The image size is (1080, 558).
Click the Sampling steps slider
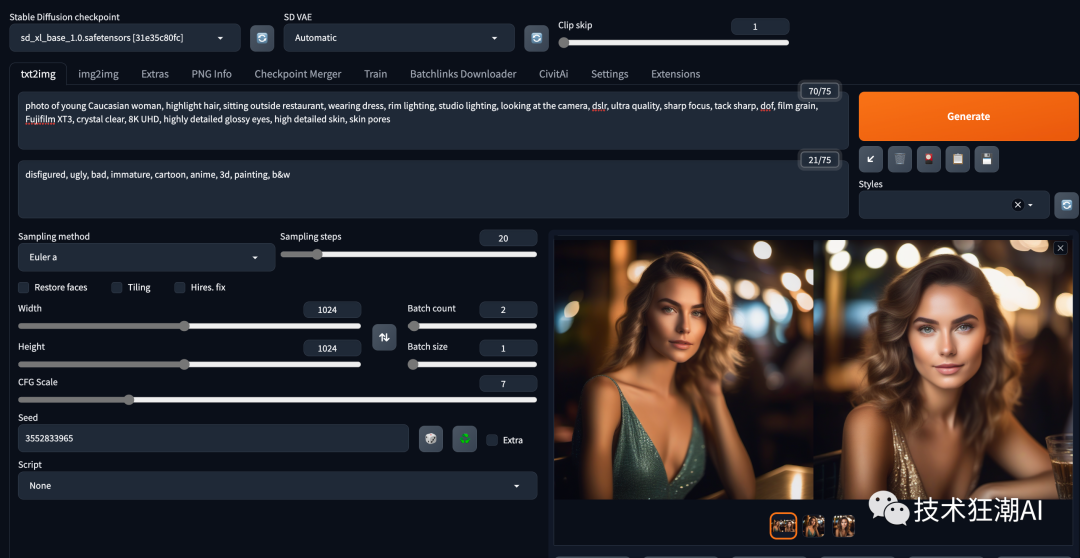(408, 254)
